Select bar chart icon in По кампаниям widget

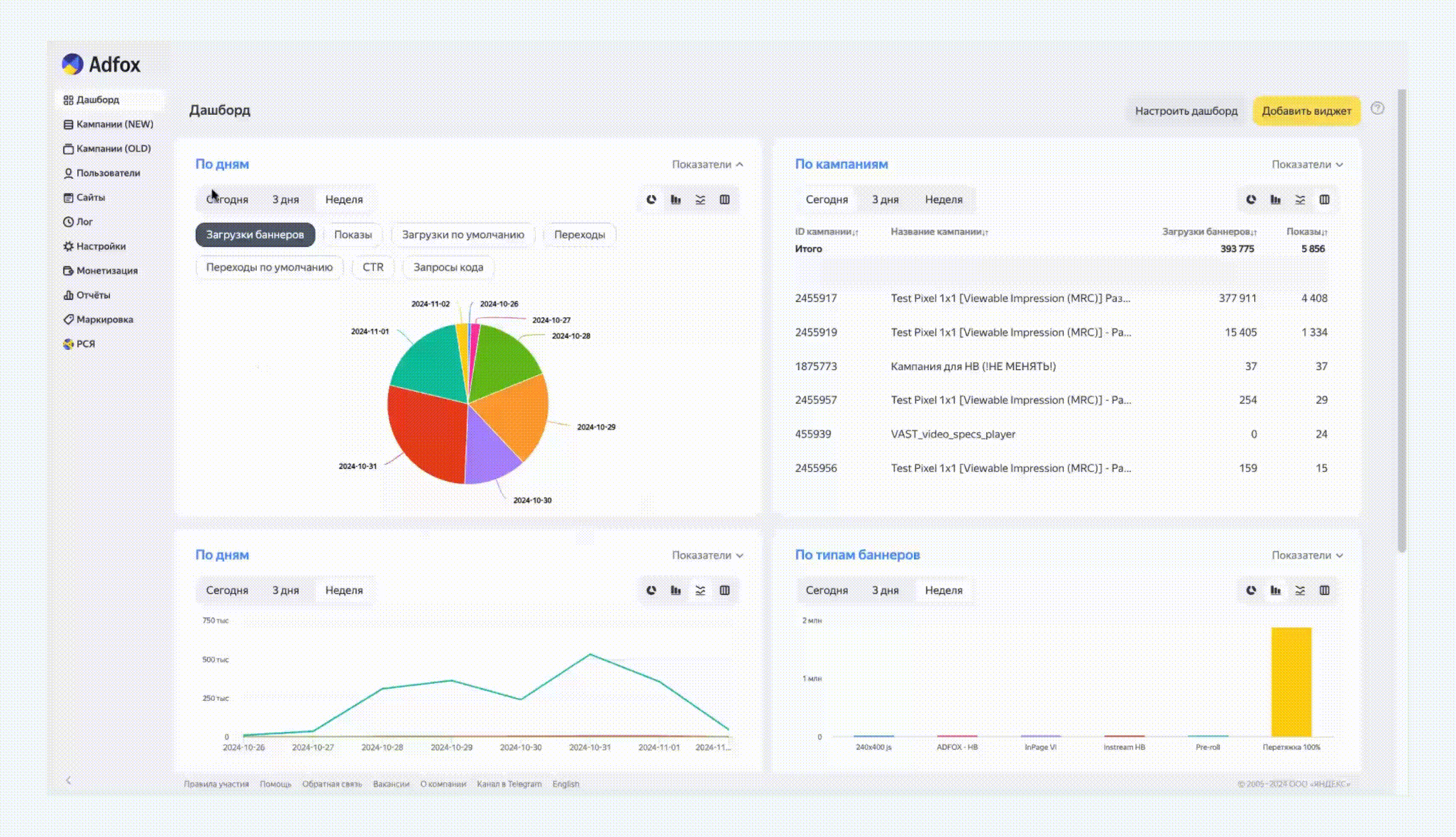[1275, 200]
